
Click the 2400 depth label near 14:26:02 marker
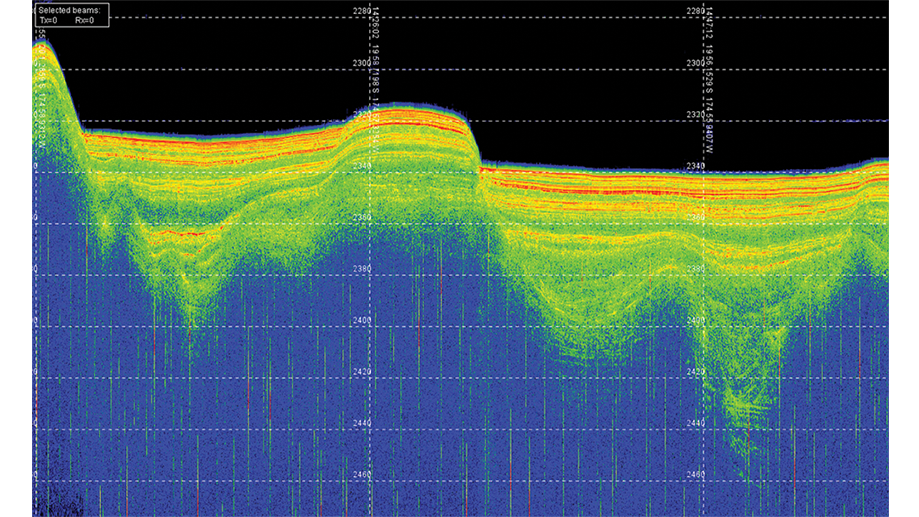[364, 320]
